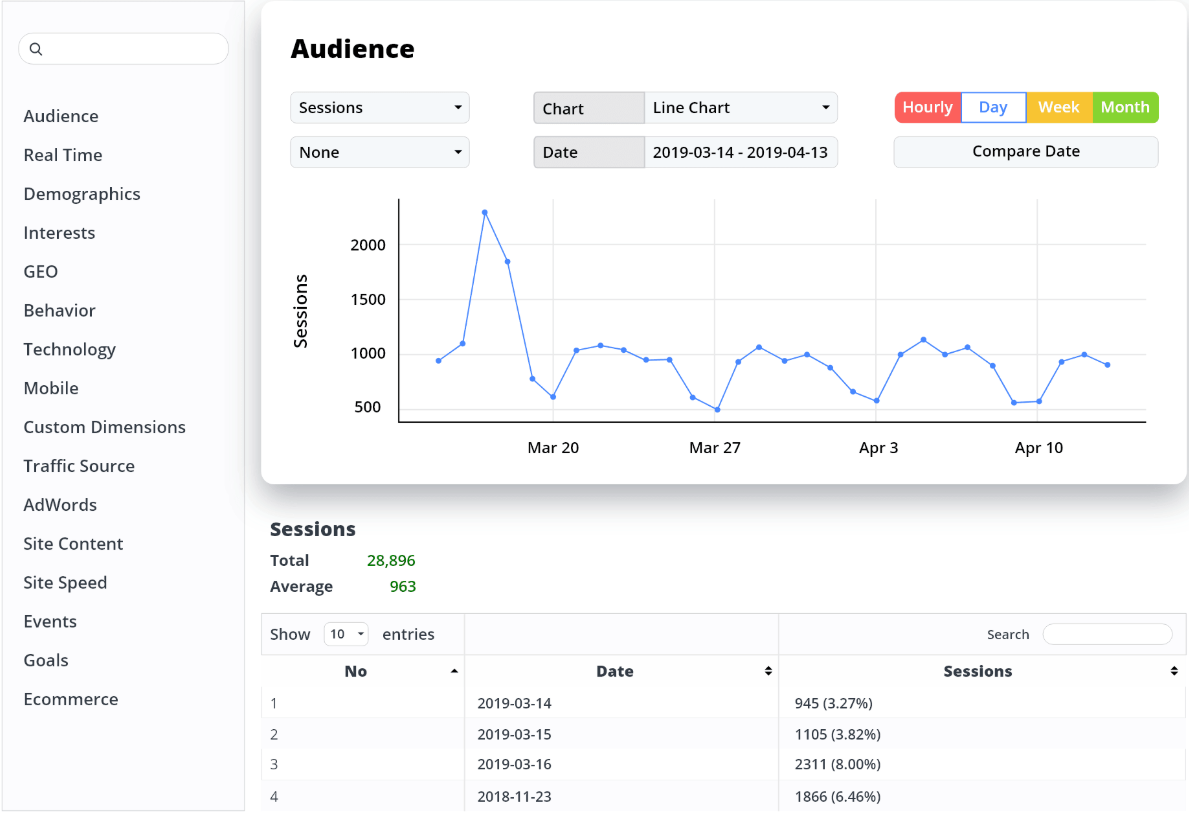Click the Mar 20 axis label
Image resolution: width=1189 pixels, height=813 pixels.
pyautogui.click(x=553, y=447)
